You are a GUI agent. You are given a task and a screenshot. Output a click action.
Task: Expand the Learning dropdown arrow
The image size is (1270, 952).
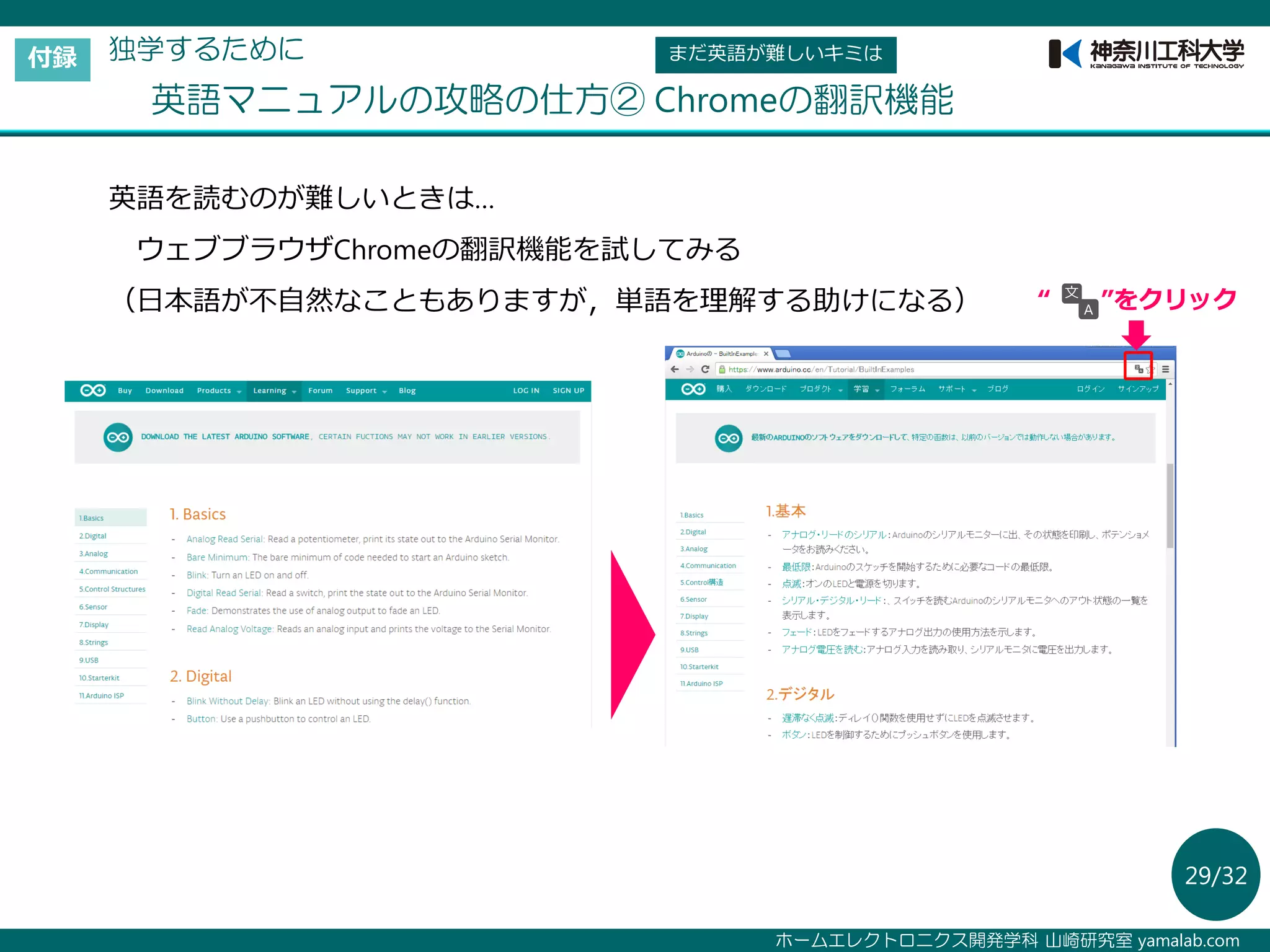pyautogui.click(x=294, y=392)
